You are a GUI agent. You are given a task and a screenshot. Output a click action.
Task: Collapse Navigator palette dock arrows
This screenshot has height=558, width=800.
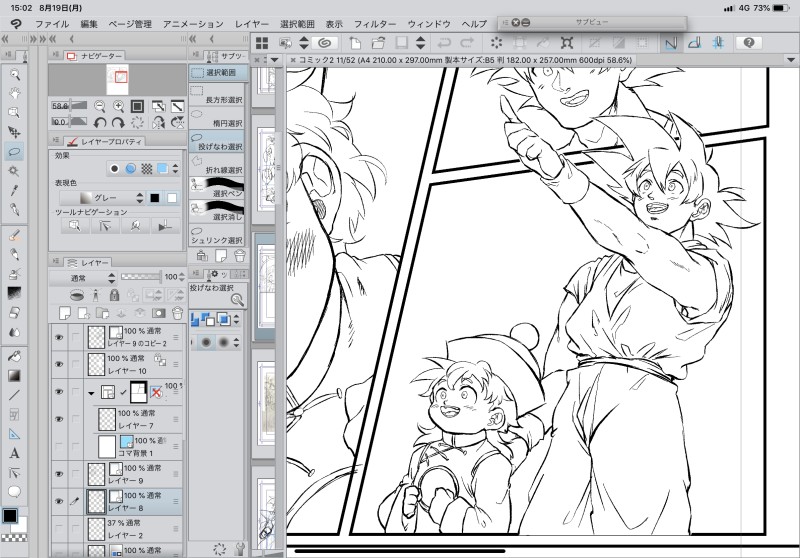[53, 39]
